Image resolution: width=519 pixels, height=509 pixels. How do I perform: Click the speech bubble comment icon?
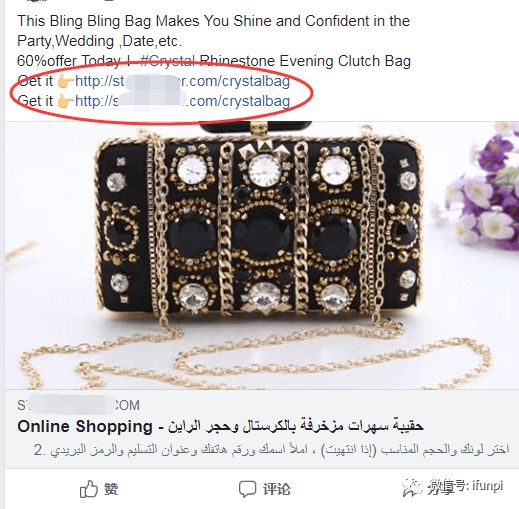[247, 489]
